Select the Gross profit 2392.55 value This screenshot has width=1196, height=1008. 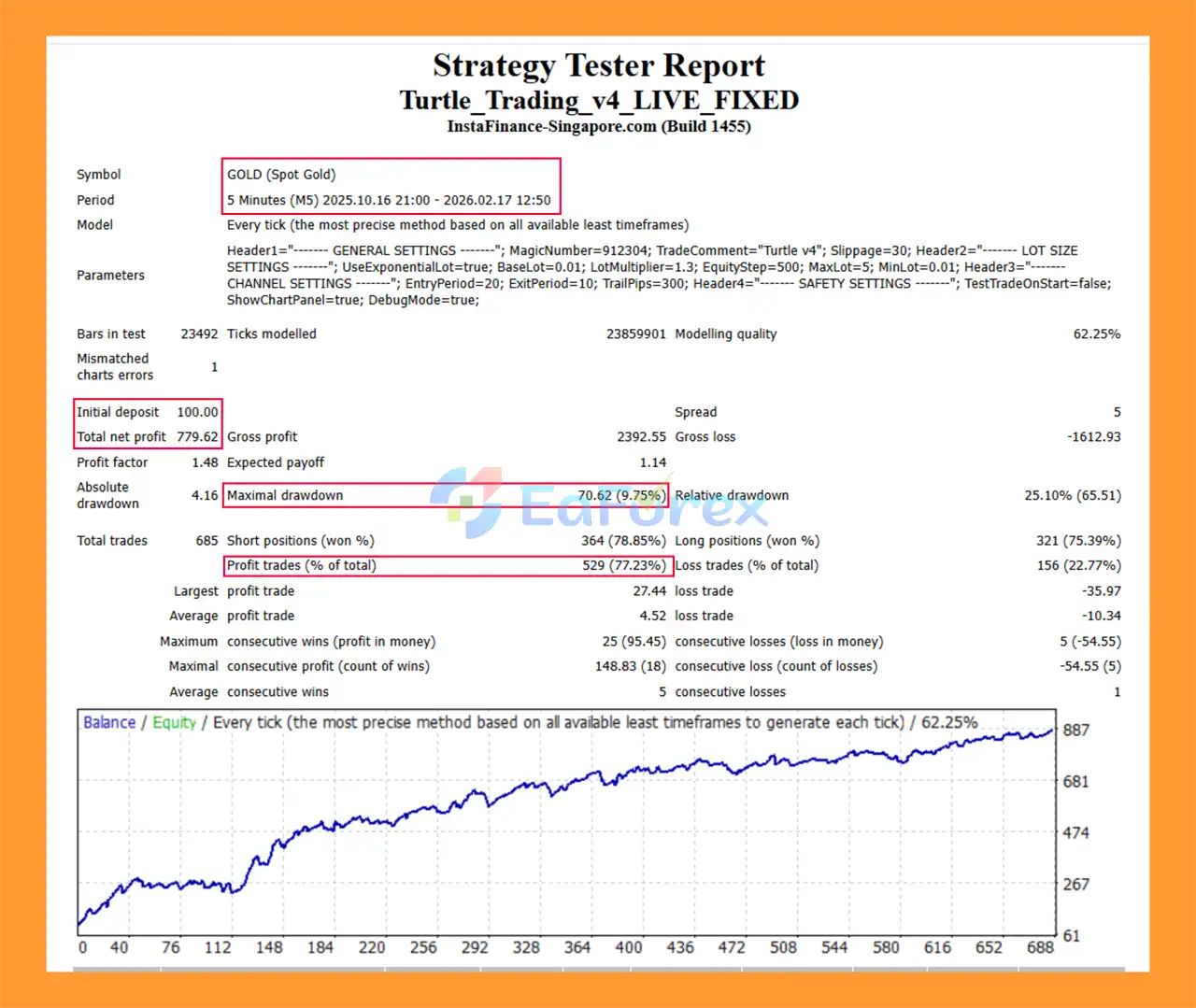(x=641, y=436)
